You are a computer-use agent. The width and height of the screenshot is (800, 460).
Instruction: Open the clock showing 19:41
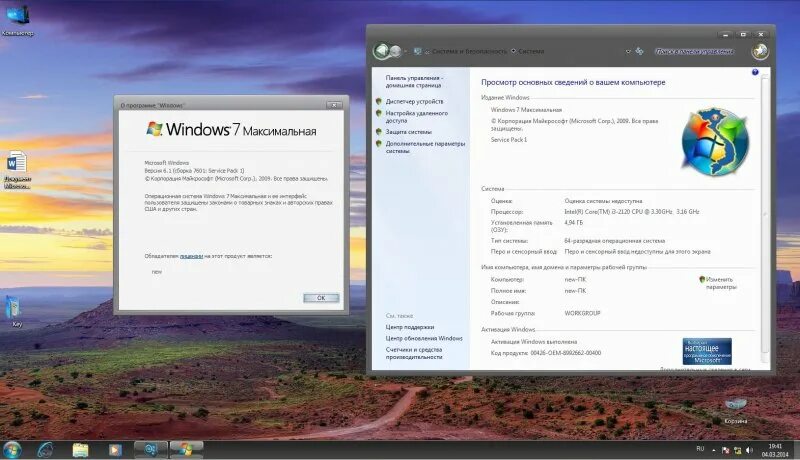775,450
